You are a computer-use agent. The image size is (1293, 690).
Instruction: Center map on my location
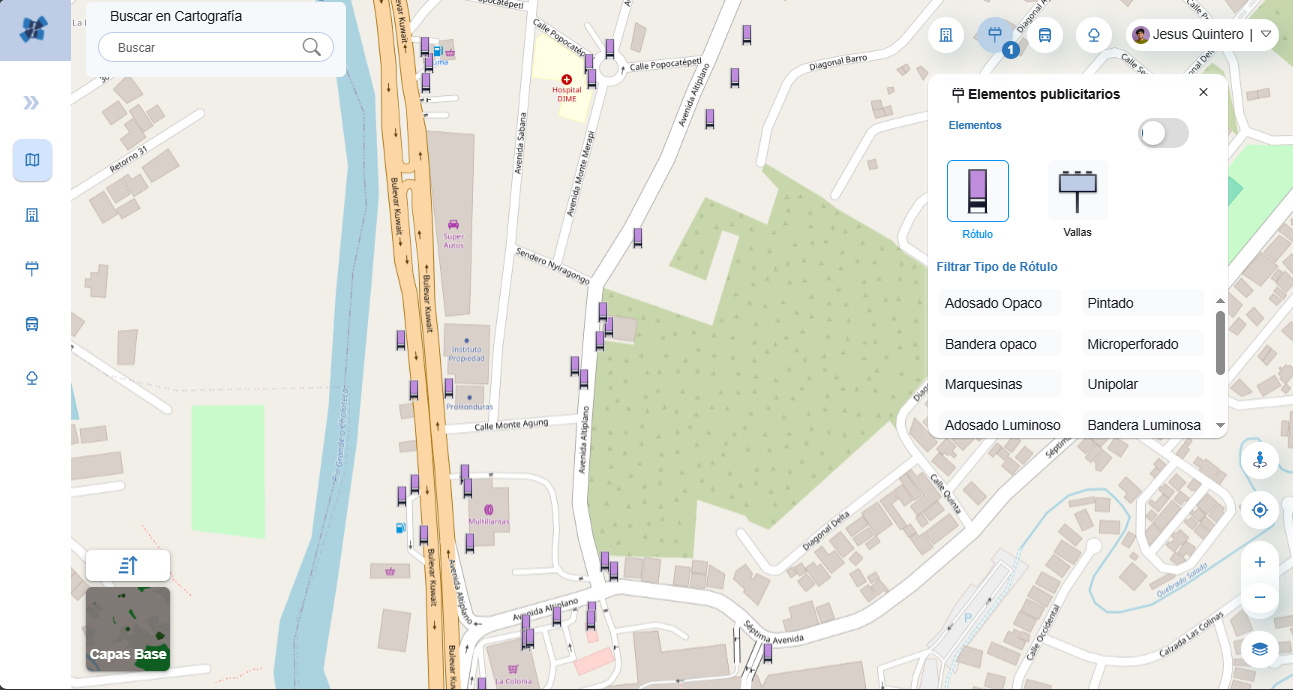tap(1259, 511)
